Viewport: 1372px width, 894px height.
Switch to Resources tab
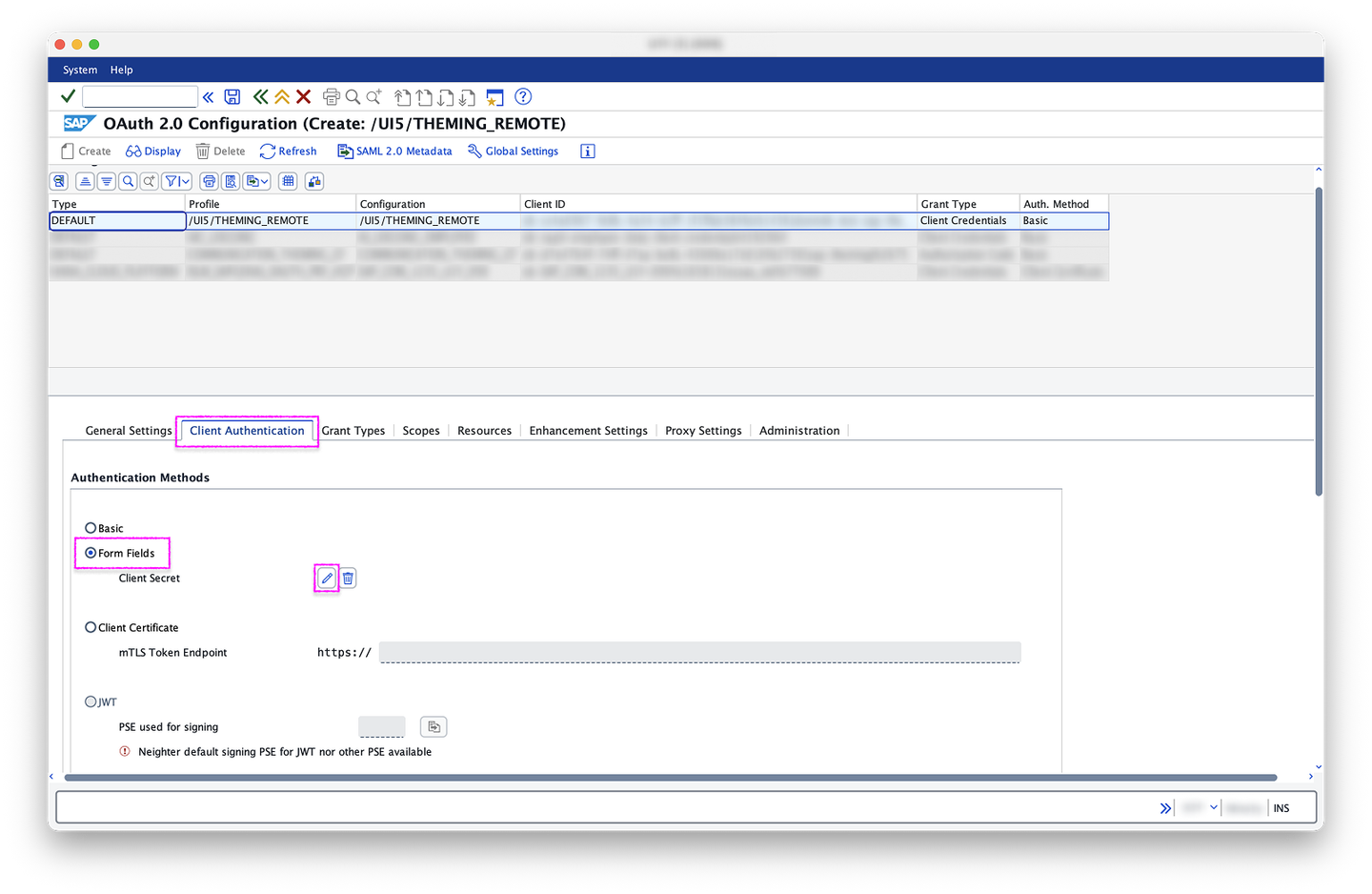(484, 431)
